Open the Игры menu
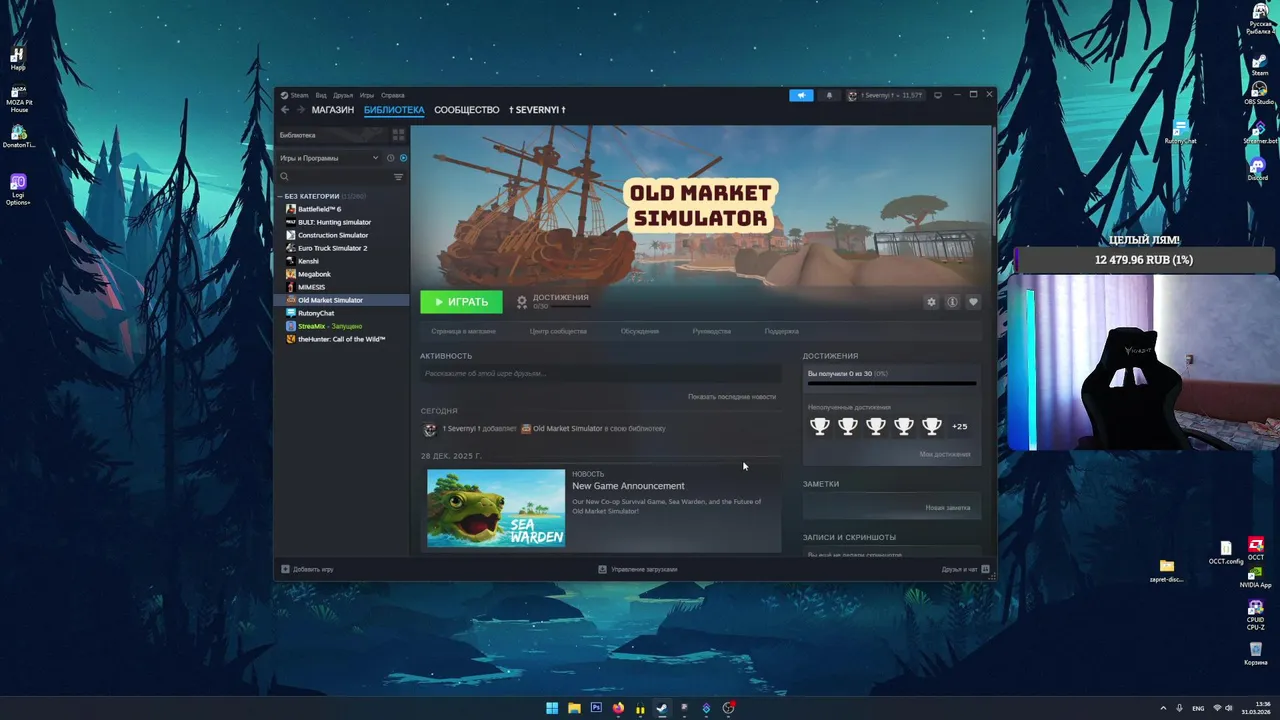Viewport: 1280px width, 720px height. point(367,95)
